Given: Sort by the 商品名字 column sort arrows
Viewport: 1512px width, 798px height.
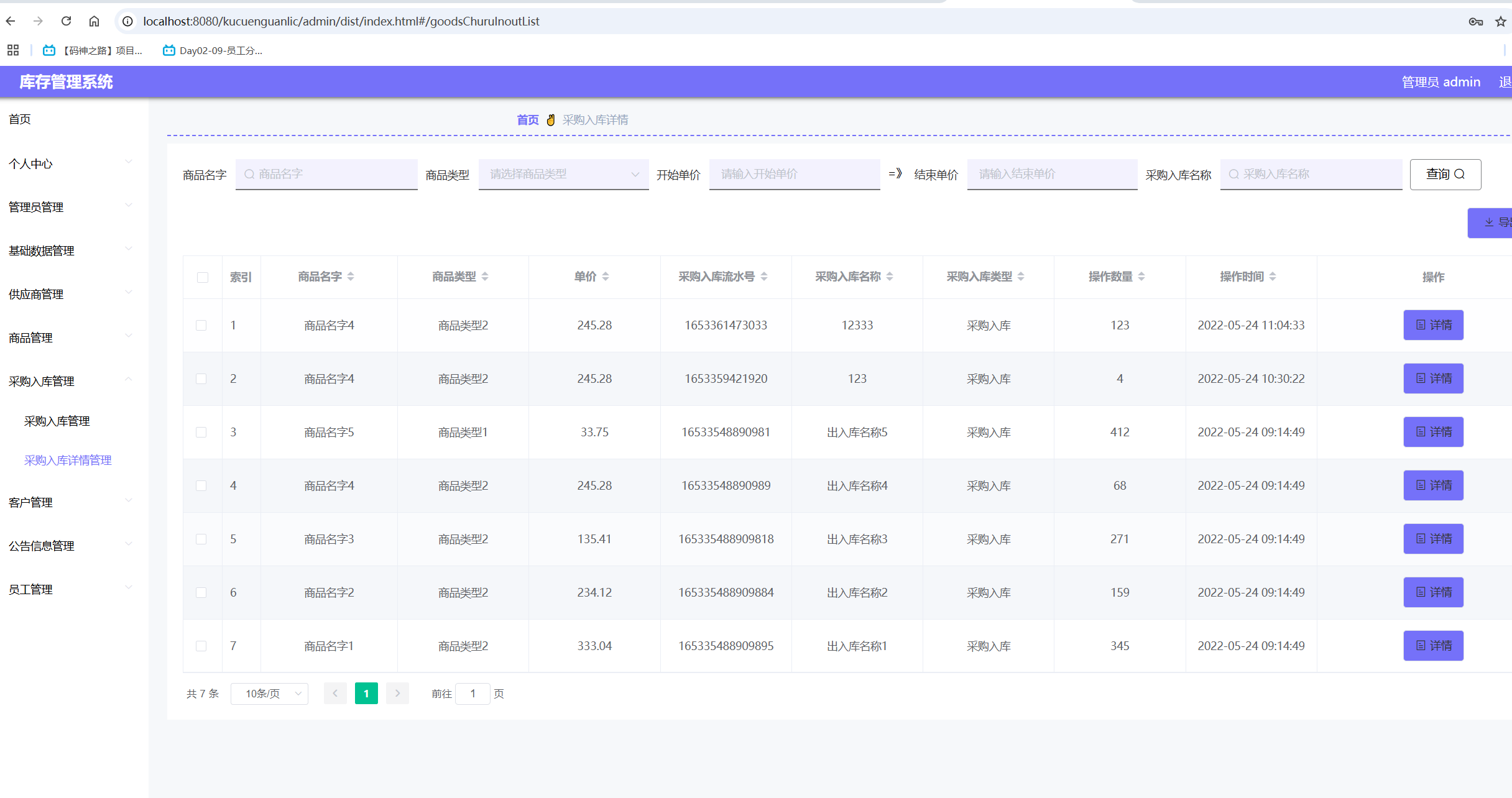Looking at the screenshot, I should pyautogui.click(x=351, y=277).
